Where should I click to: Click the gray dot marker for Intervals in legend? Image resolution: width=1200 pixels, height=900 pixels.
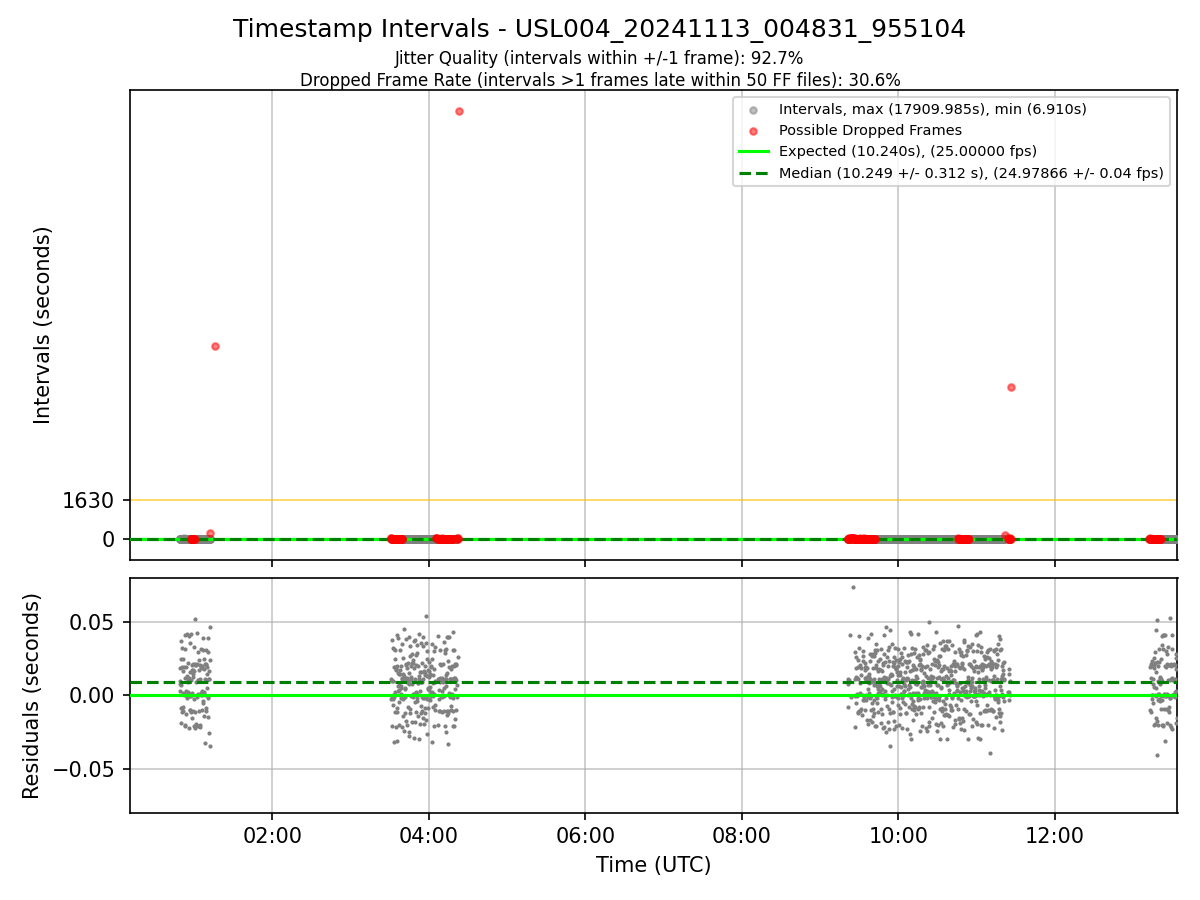pos(753,109)
